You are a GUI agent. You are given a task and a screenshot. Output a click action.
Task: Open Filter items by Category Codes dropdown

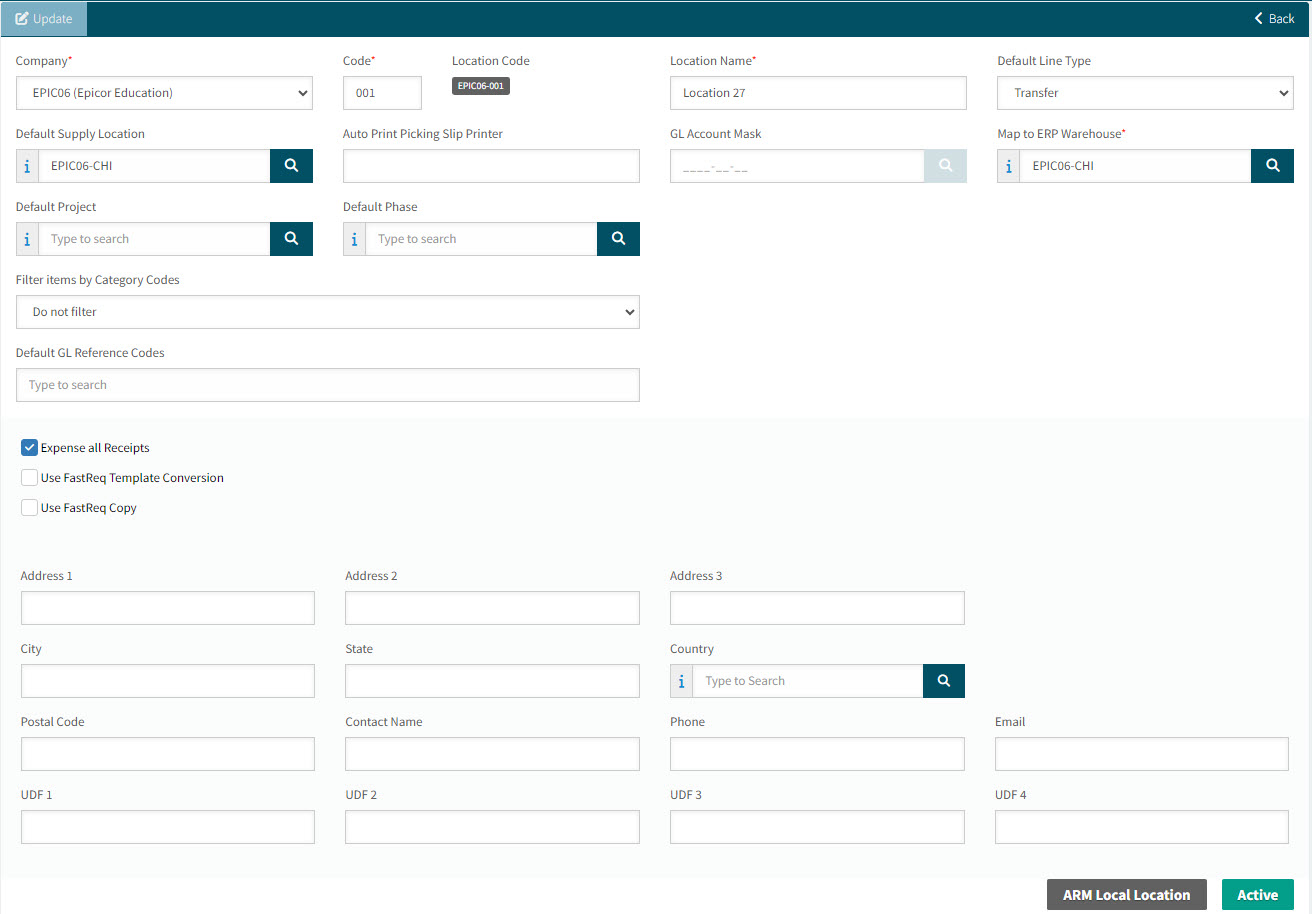tap(327, 312)
